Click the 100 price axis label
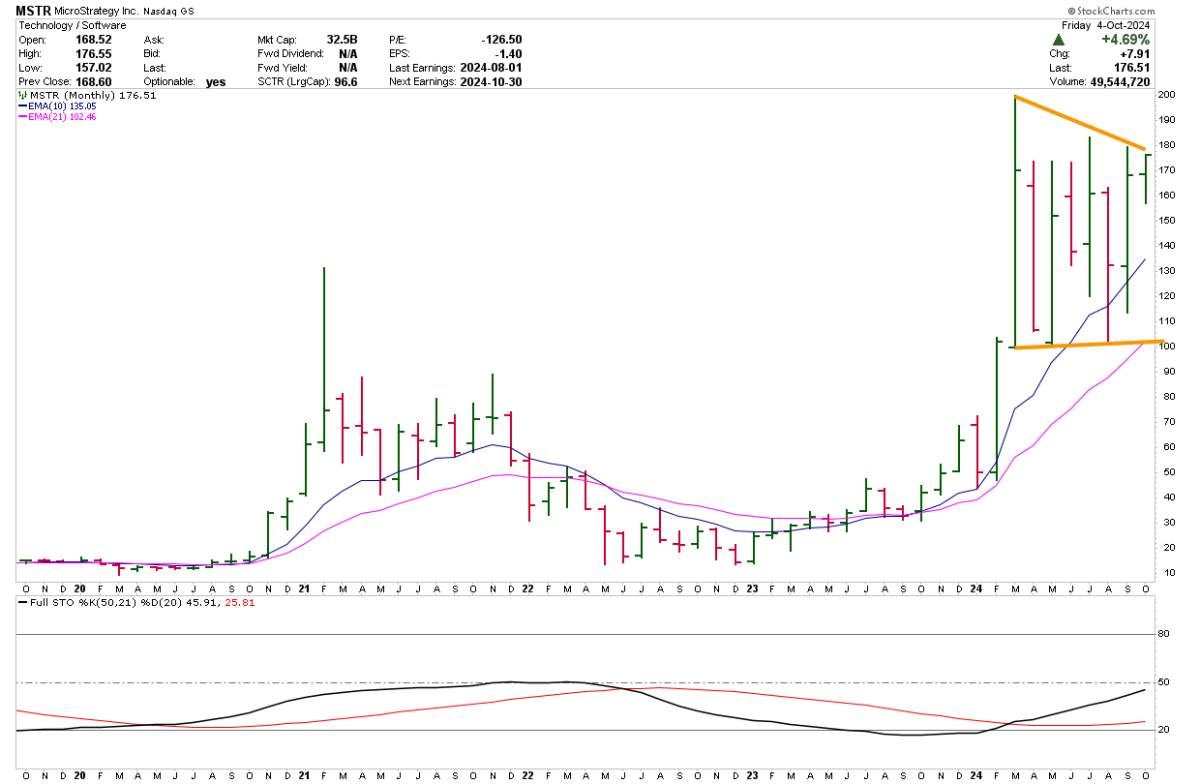This screenshot has height=784, width=1200. (x=1166, y=347)
